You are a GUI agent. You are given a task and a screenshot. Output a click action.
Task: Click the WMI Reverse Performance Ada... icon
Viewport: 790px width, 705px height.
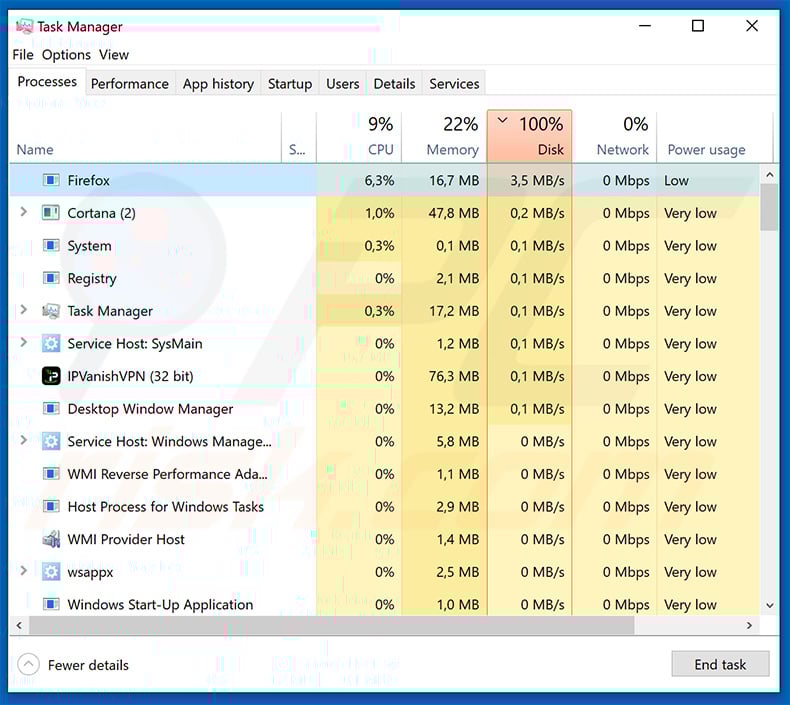click(51, 474)
